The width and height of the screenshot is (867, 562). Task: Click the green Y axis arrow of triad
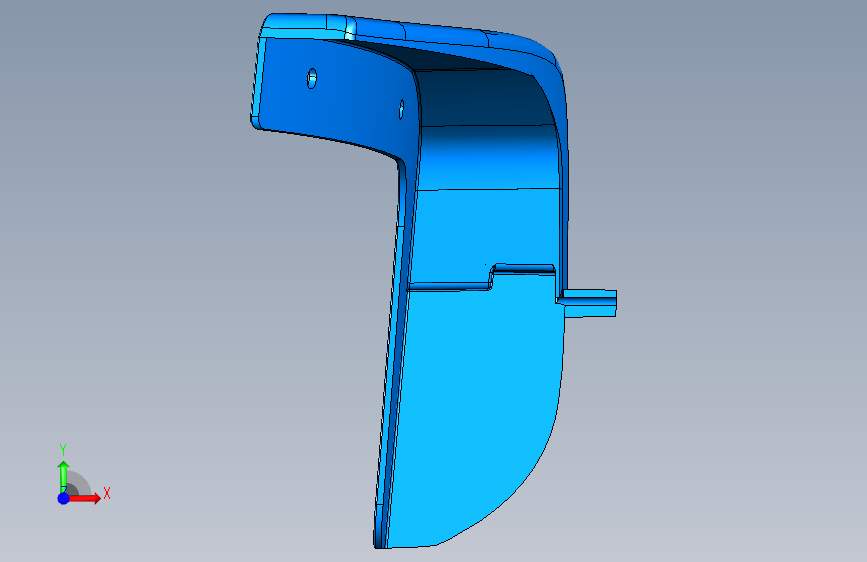(x=63, y=476)
